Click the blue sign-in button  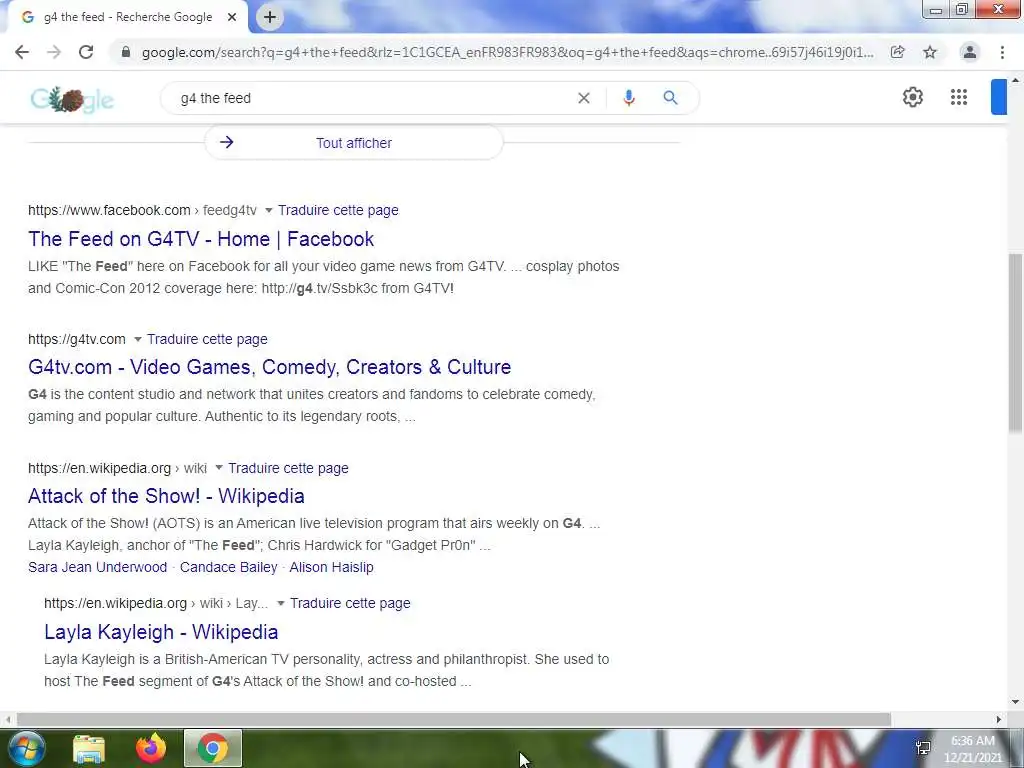(999, 97)
